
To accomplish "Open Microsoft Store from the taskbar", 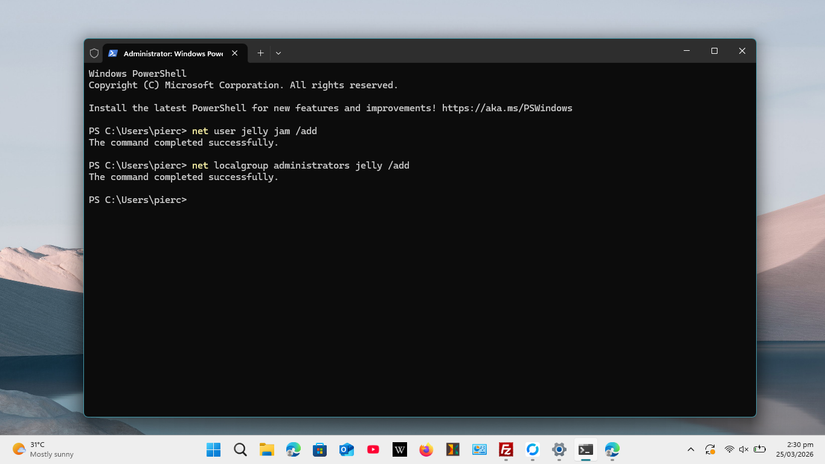I will [320, 449].
